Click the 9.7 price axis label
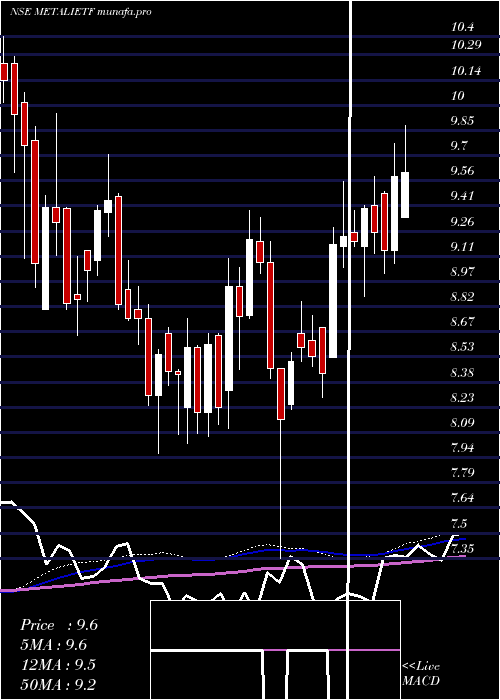The height and width of the screenshot is (700, 500). click(x=460, y=146)
